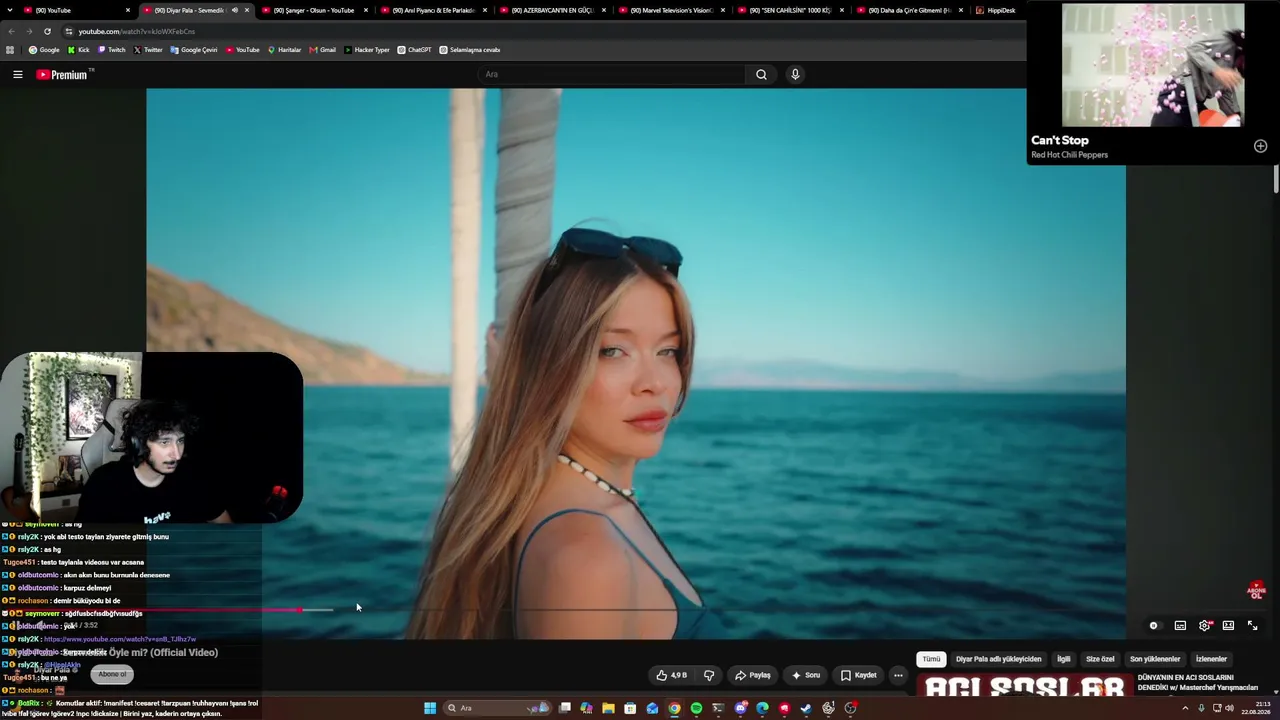This screenshot has width=1280, height=720.
Task: Open the Haritalar bookmark
Action: [x=284, y=50]
